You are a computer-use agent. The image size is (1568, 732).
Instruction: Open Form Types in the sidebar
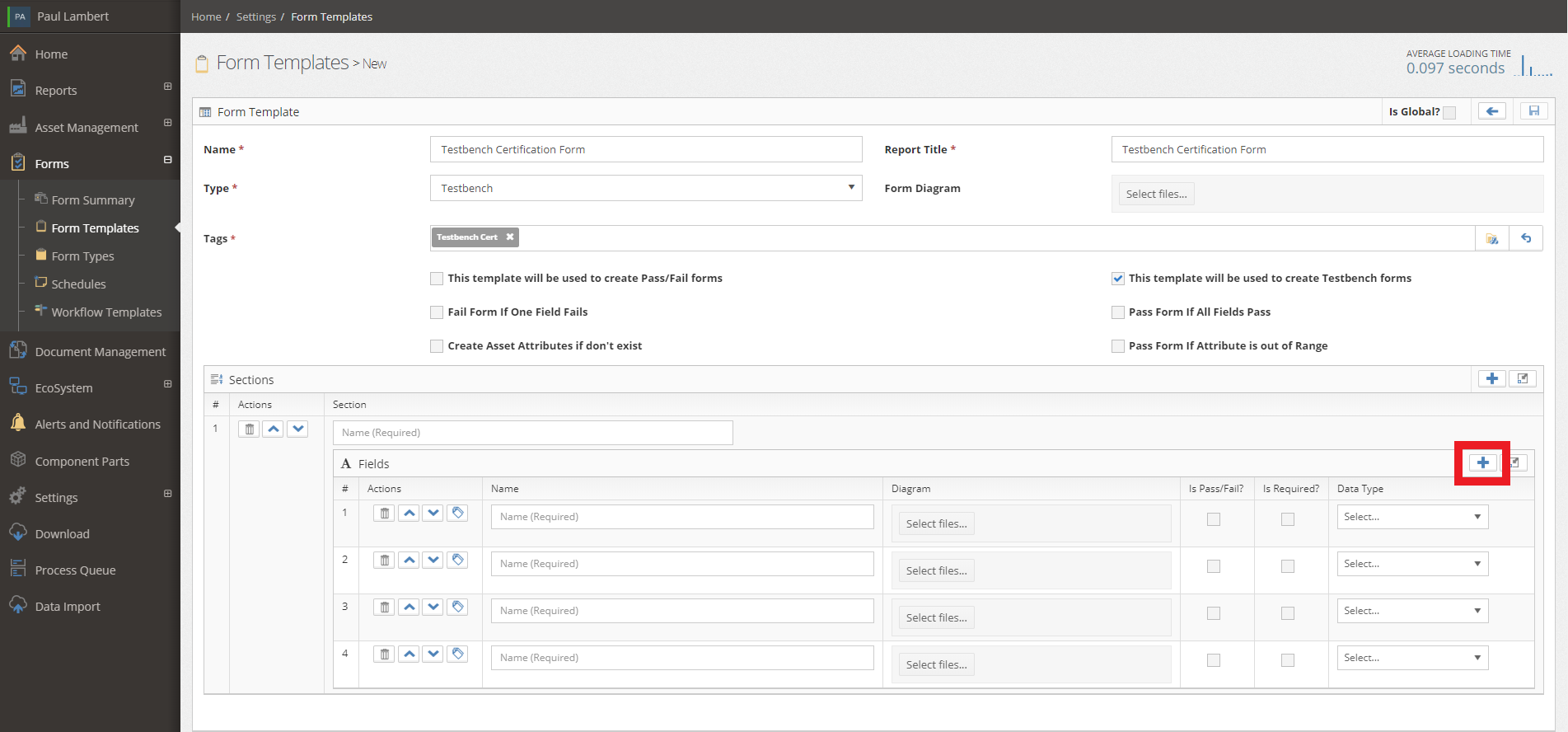coord(82,256)
